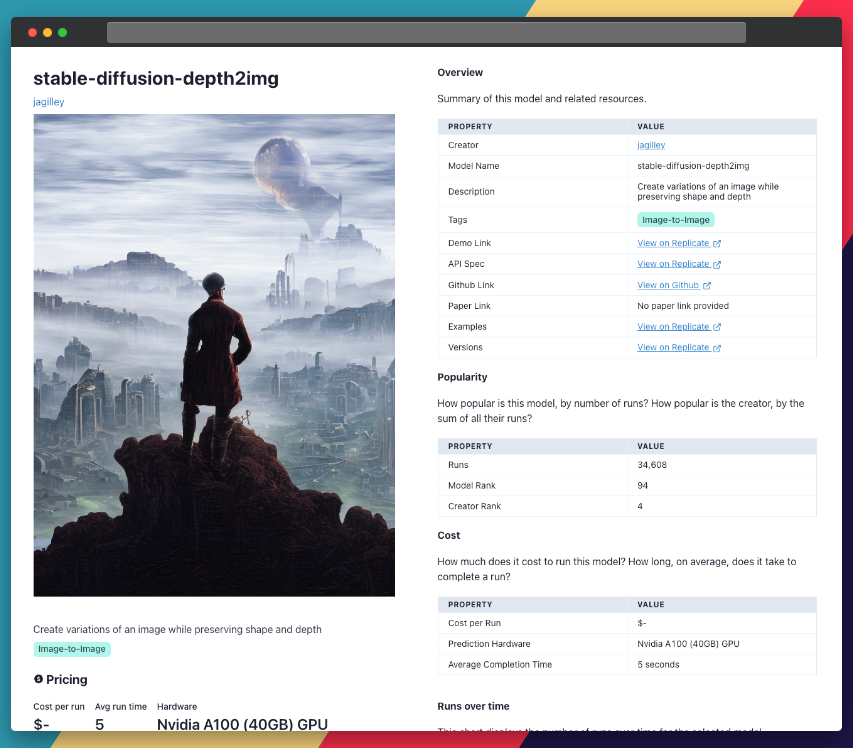The image size is (853, 748).
Task: Click the browser address bar
Action: [426, 33]
